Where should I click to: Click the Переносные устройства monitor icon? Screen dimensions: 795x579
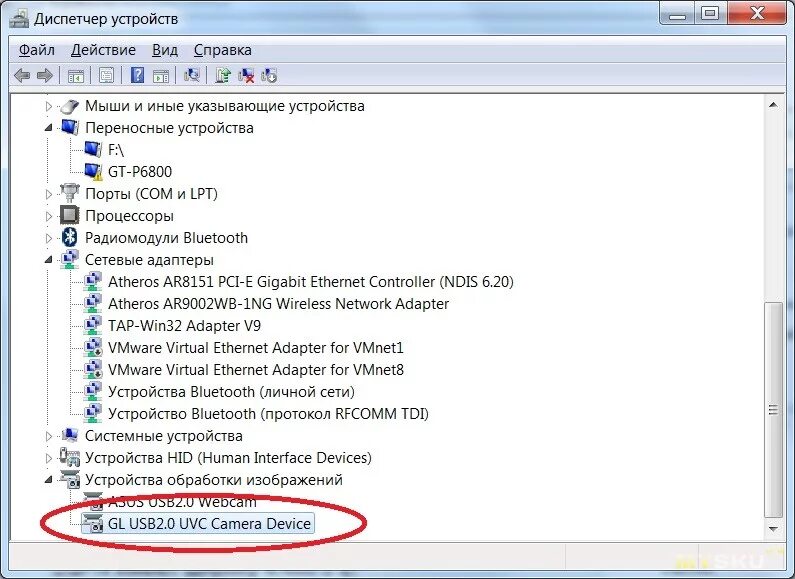(69, 127)
